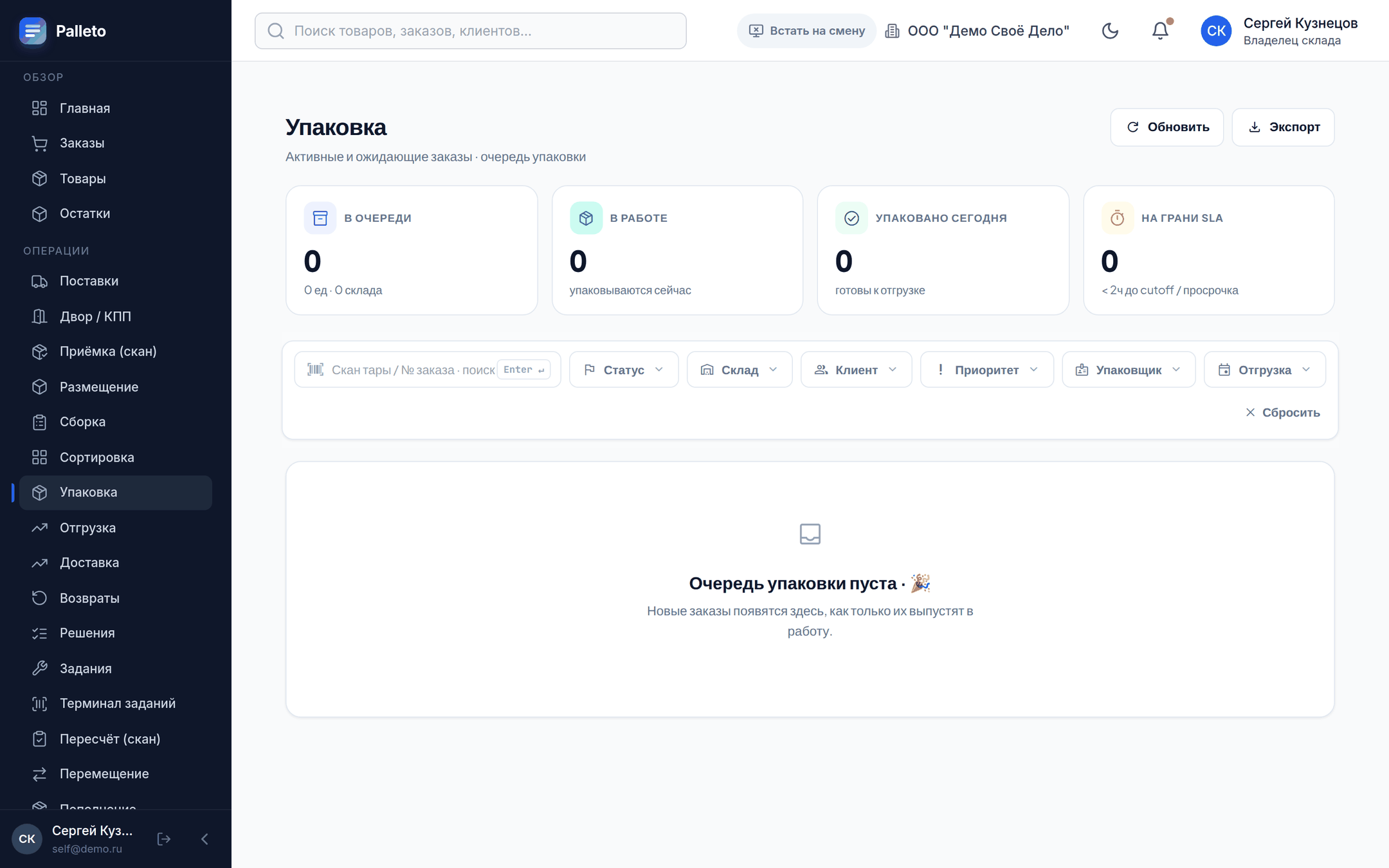Open Возвраты section
1389x868 pixels.
point(116,598)
